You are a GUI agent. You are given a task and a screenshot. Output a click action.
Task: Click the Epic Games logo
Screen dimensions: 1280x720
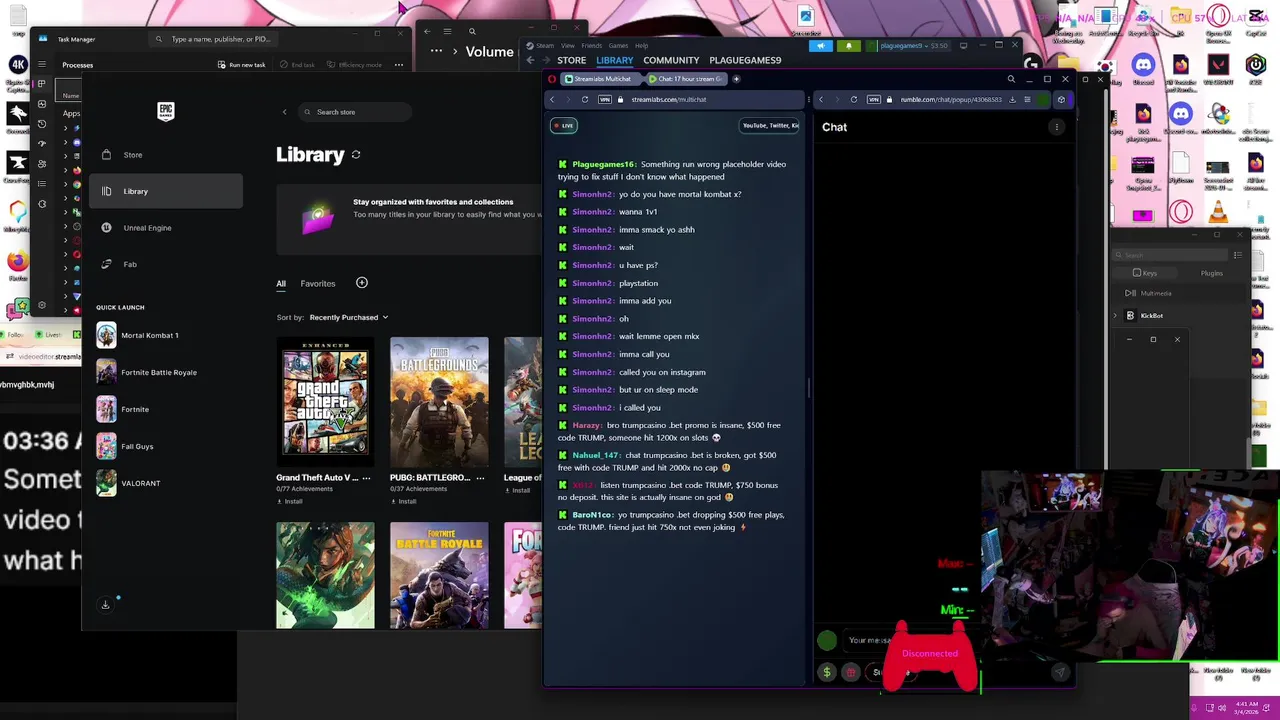point(166,111)
